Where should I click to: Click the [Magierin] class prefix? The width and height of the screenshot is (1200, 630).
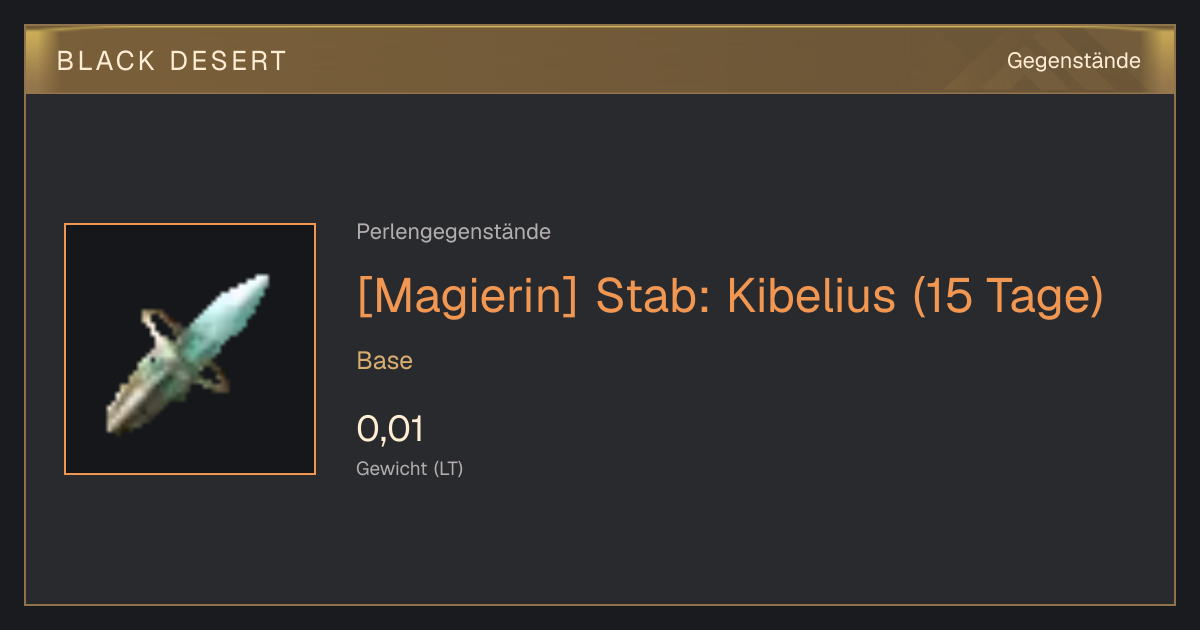(467, 296)
